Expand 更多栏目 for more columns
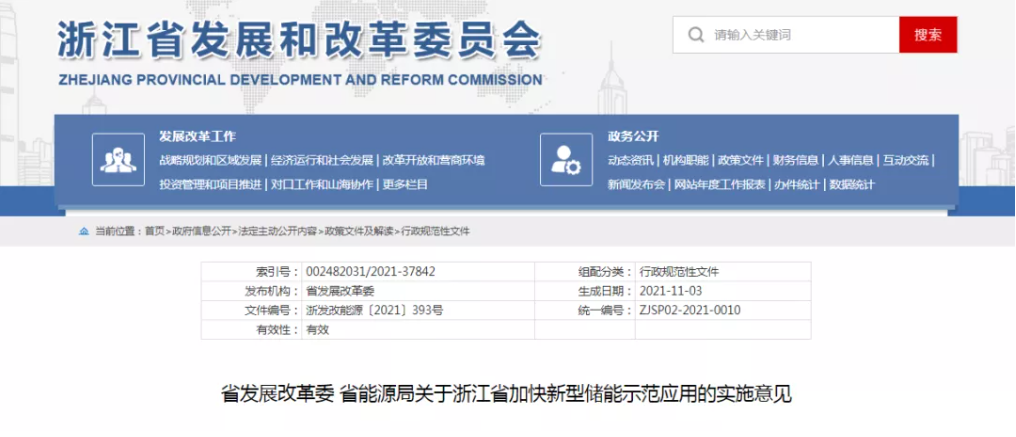This screenshot has height=437, width=1016. pos(405,184)
